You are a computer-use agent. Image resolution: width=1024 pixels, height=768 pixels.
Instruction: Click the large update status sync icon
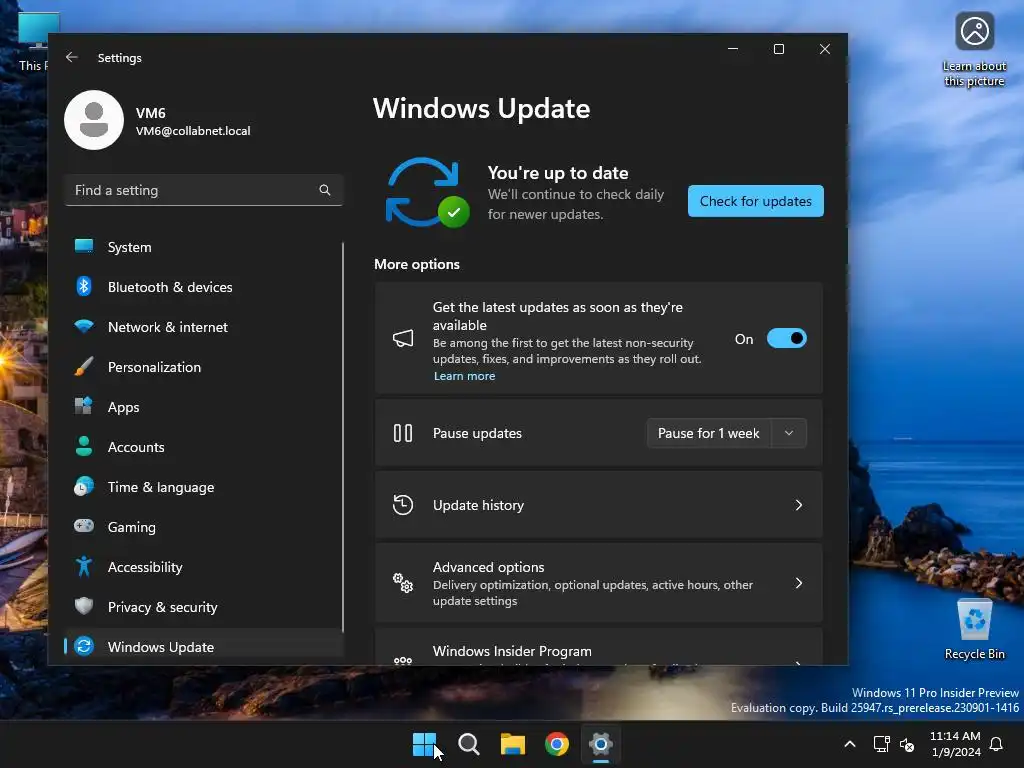point(428,193)
